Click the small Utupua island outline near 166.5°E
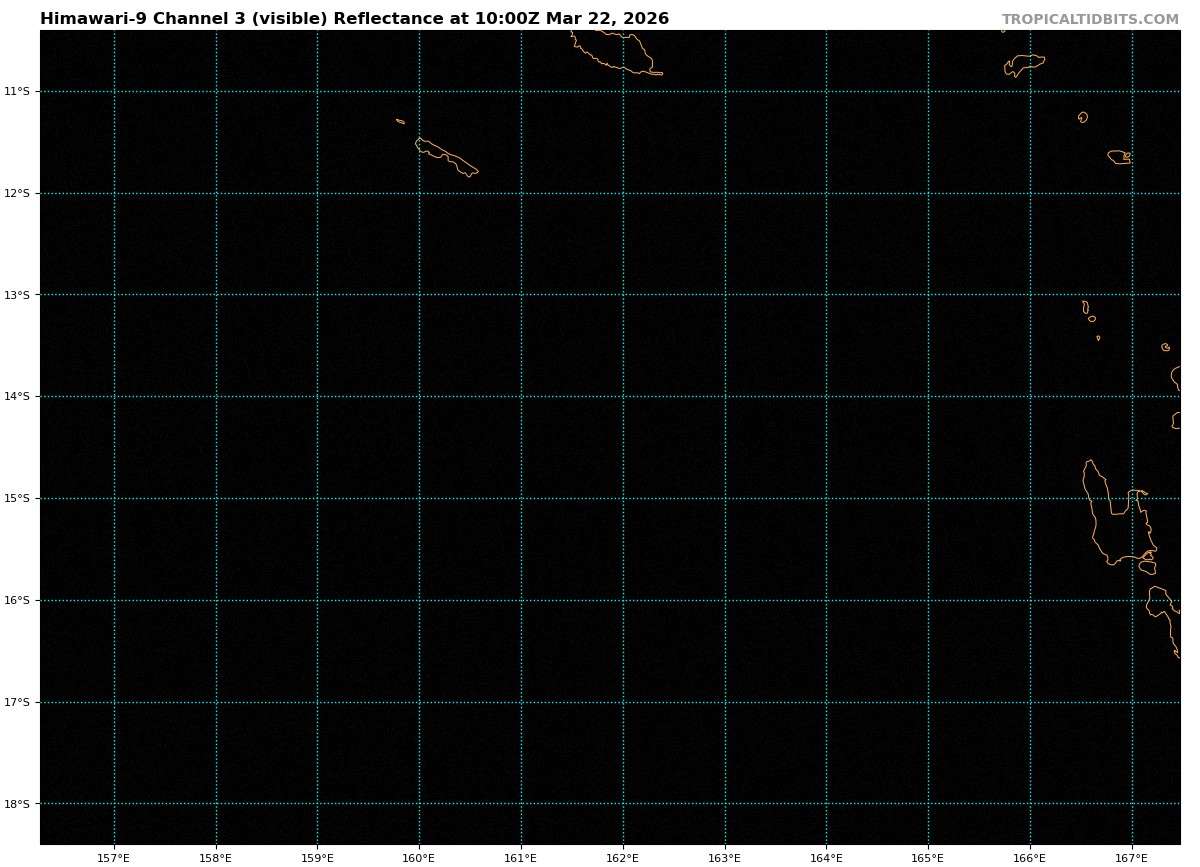This screenshot has width=1200, height=867. (x=1083, y=117)
